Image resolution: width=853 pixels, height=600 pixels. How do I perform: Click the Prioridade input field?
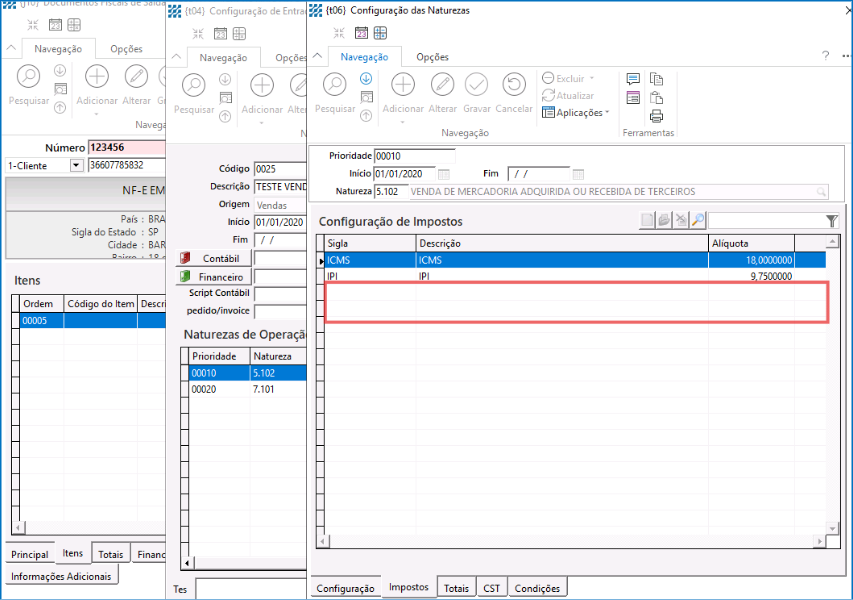click(x=414, y=156)
